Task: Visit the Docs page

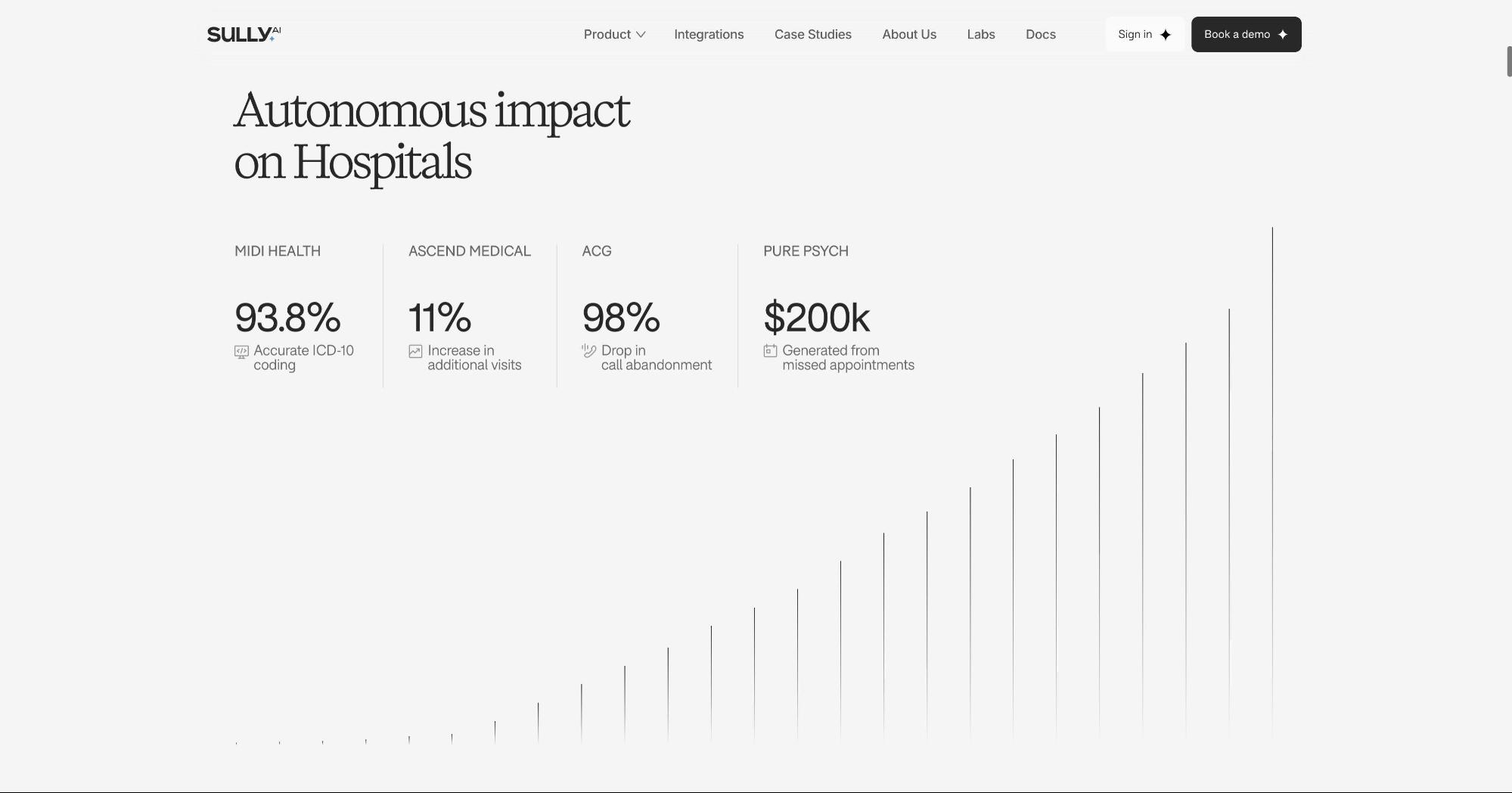Action: click(x=1040, y=35)
